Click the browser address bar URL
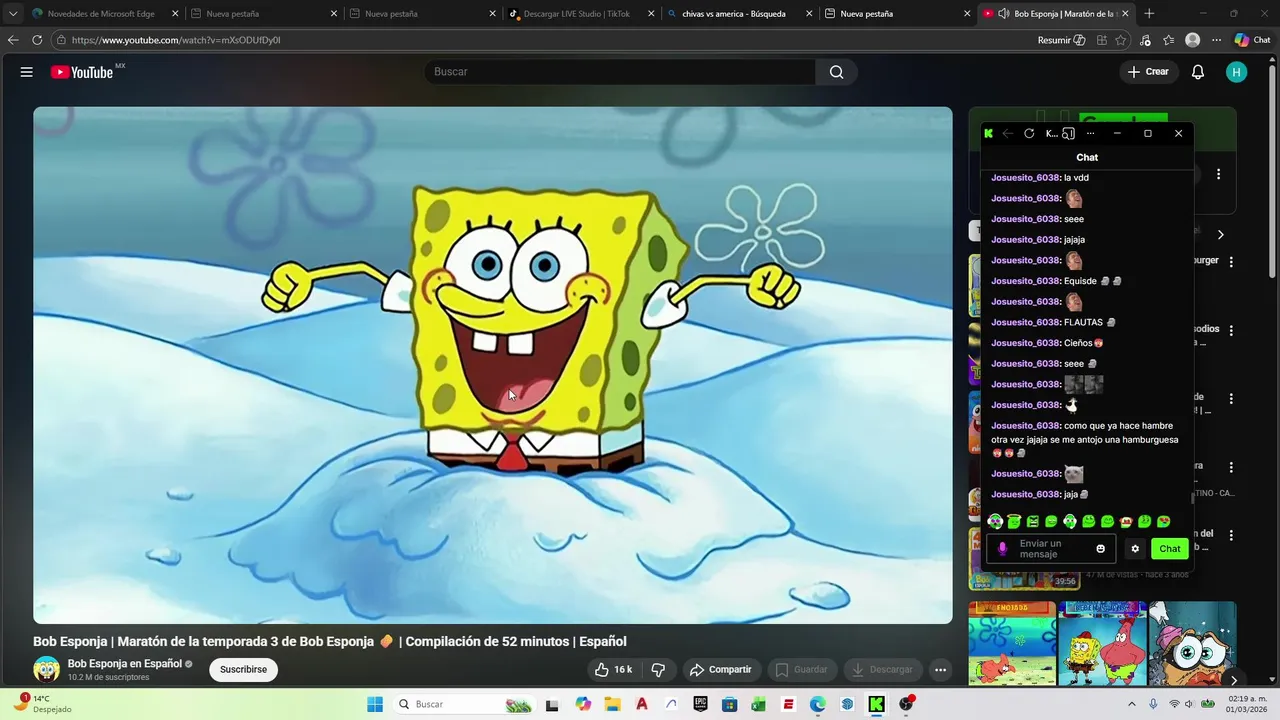The height and width of the screenshot is (720, 1280). (176, 40)
